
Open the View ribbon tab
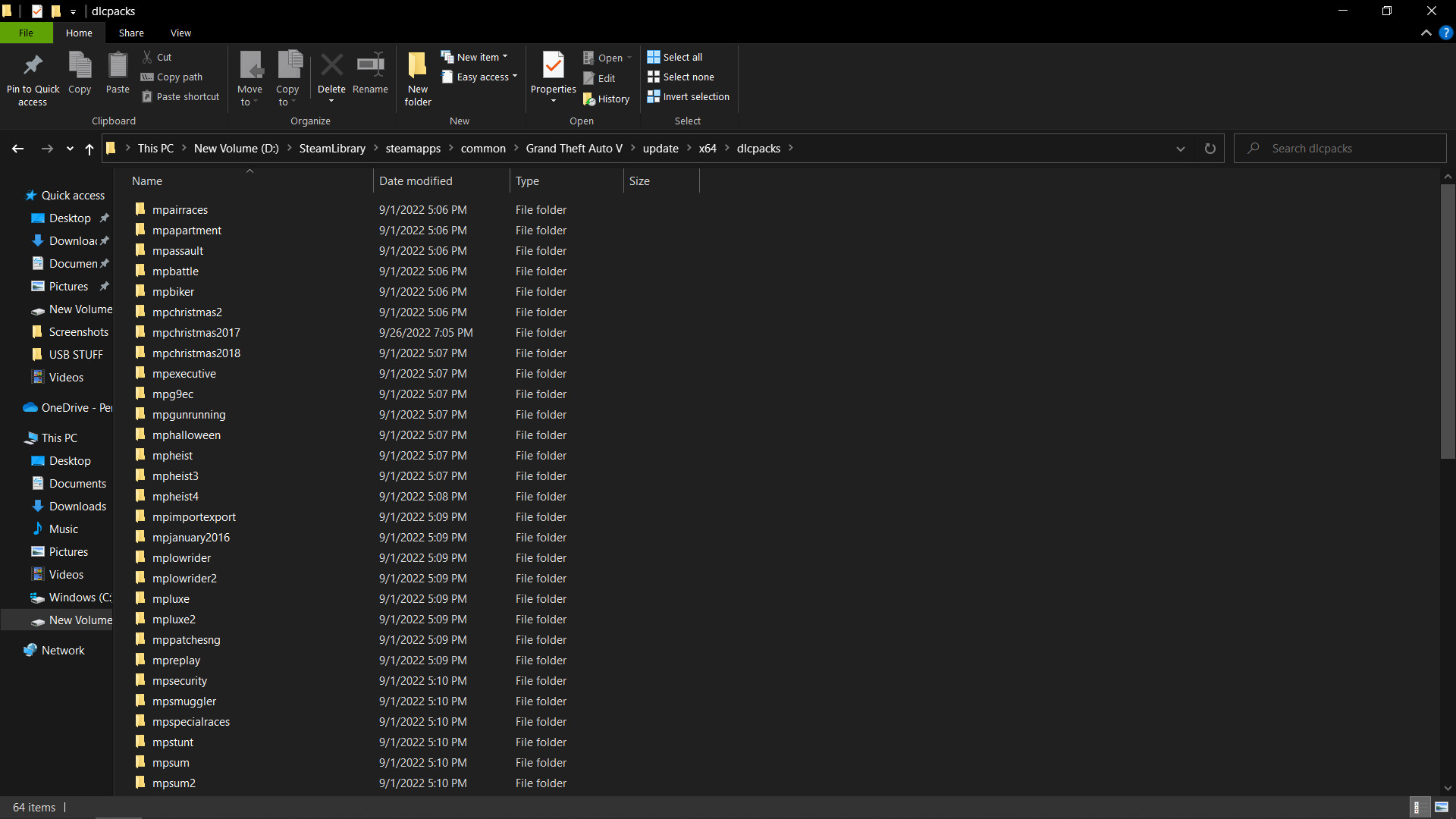pos(180,33)
